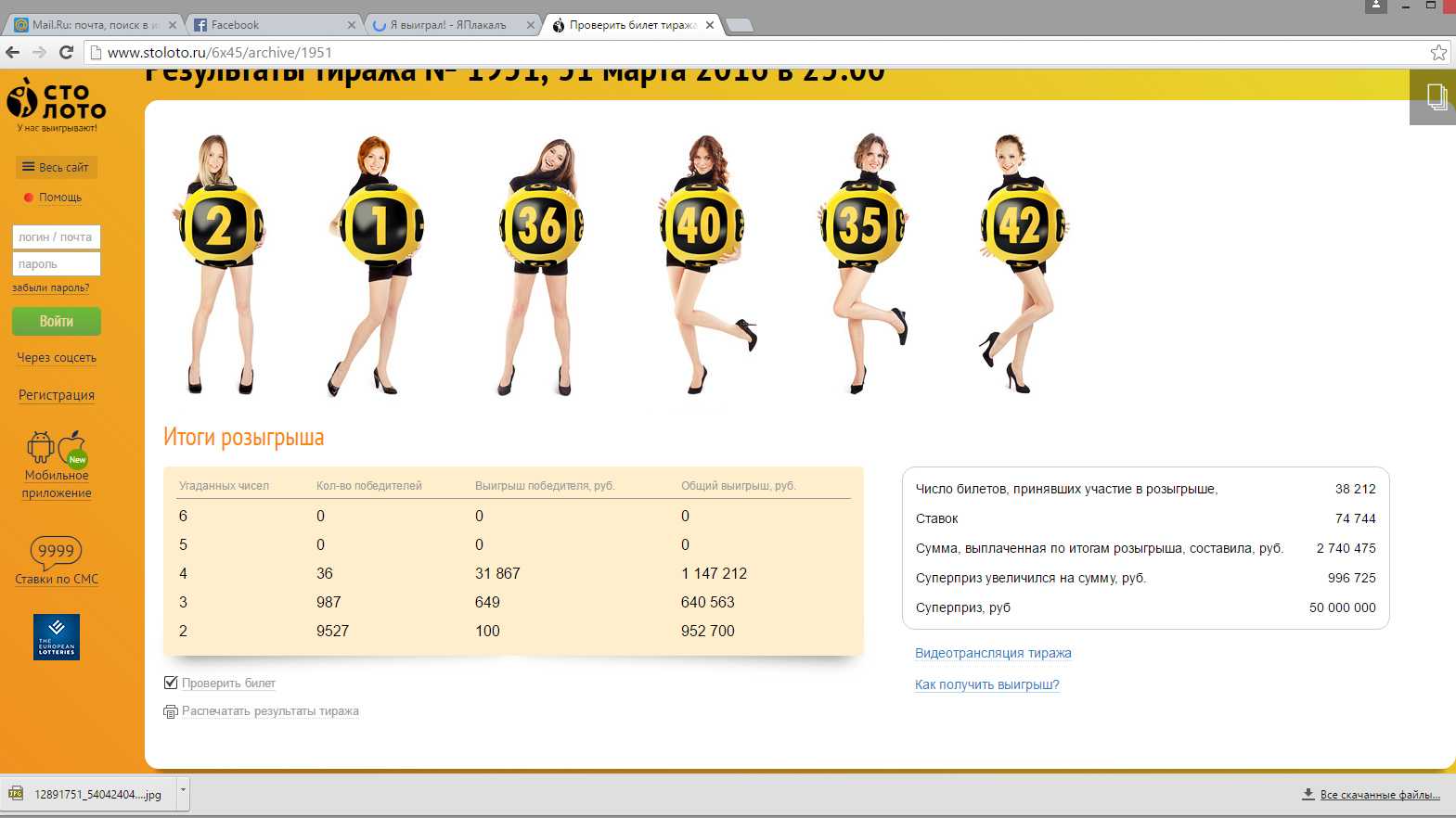Image resolution: width=1456 pixels, height=818 pixels.
Task: Expand the Весь сайт menu
Action: (x=56, y=168)
